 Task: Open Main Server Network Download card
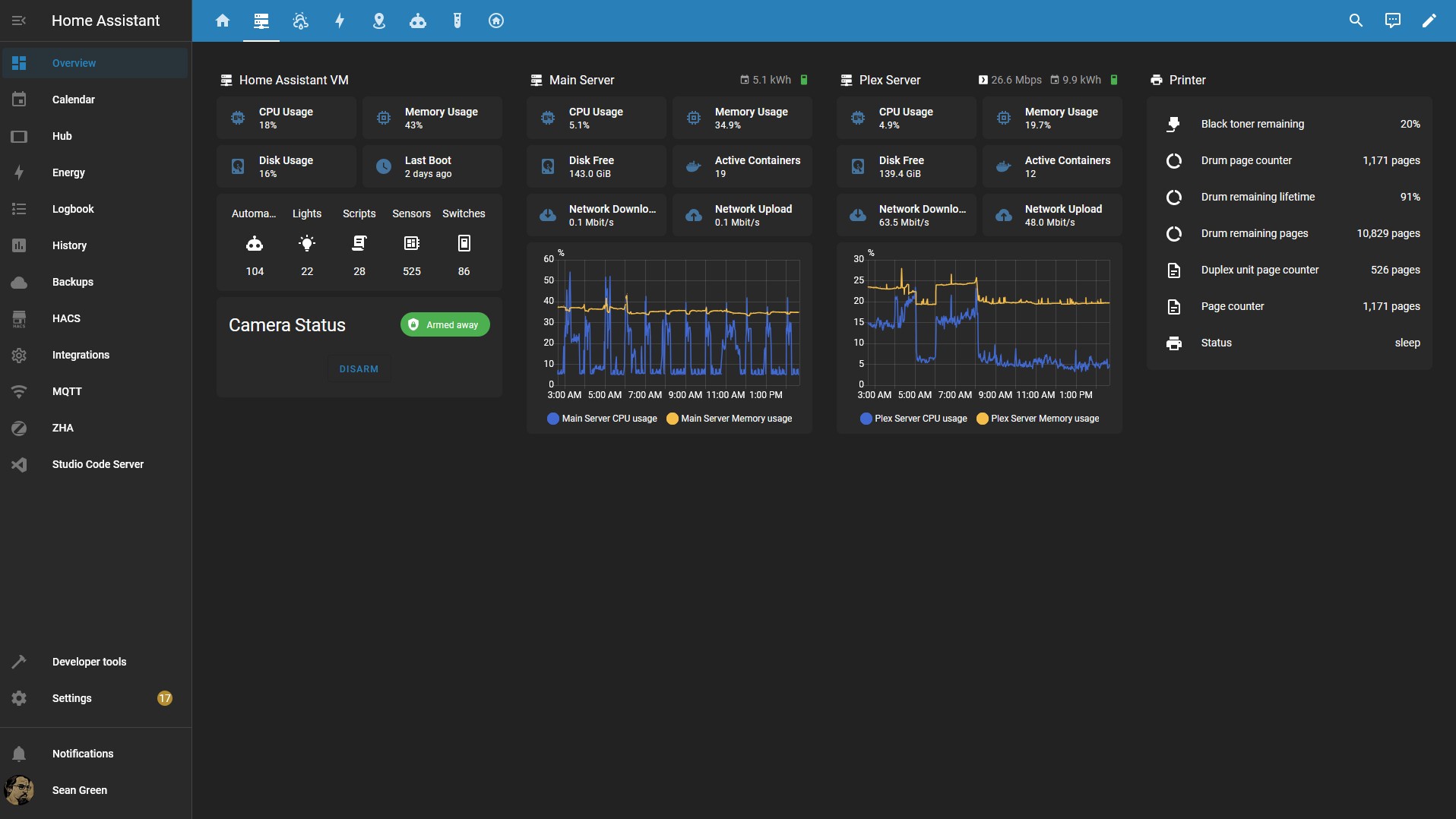click(x=597, y=215)
